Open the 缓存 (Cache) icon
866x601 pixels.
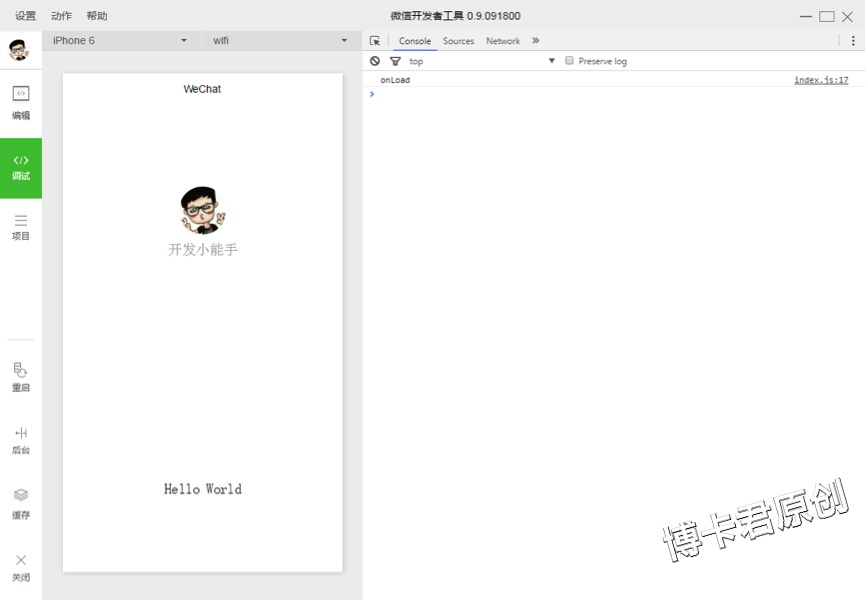coord(21,502)
